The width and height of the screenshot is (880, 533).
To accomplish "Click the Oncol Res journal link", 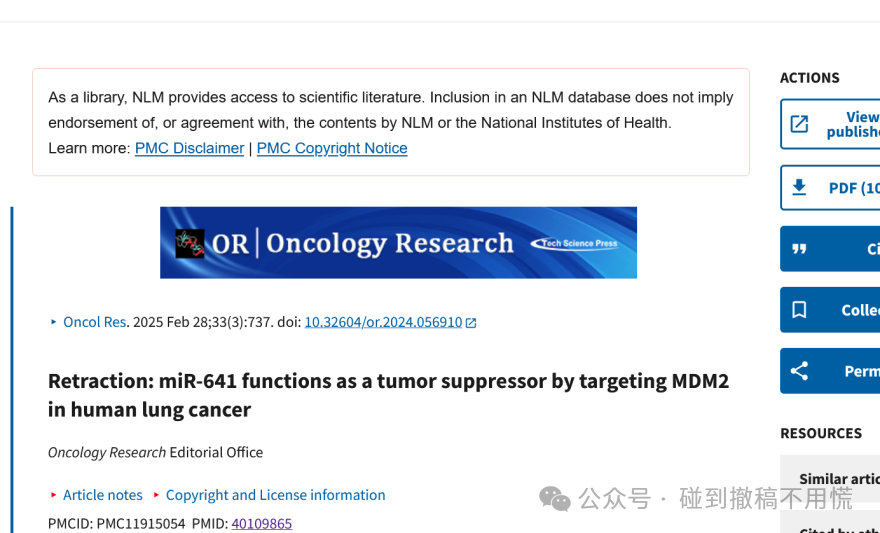I will click(94, 322).
